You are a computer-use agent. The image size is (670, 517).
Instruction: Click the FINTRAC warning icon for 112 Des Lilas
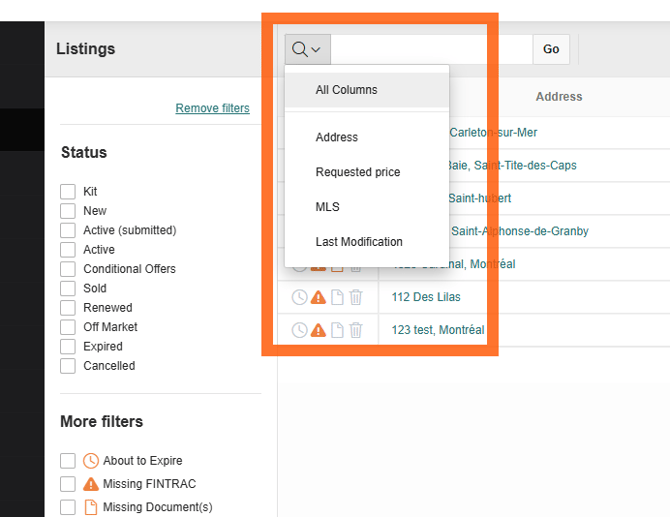pyautogui.click(x=318, y=297)
